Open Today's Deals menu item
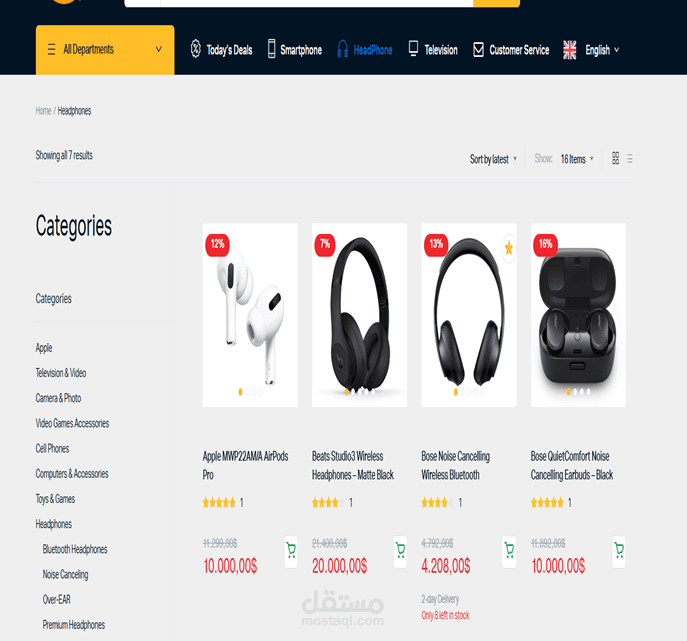The height and width of the screenshot is (641, 687). point(221,50)
